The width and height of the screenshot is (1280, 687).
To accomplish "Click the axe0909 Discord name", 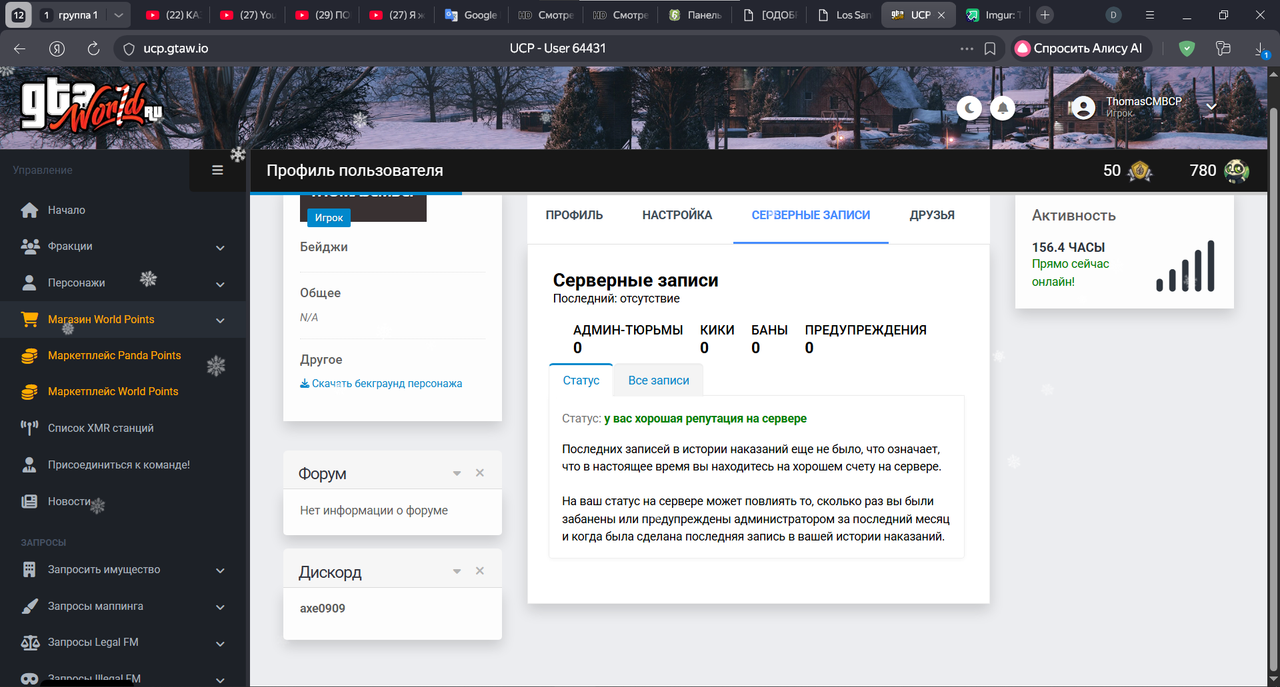I will [x=323, y=608].
